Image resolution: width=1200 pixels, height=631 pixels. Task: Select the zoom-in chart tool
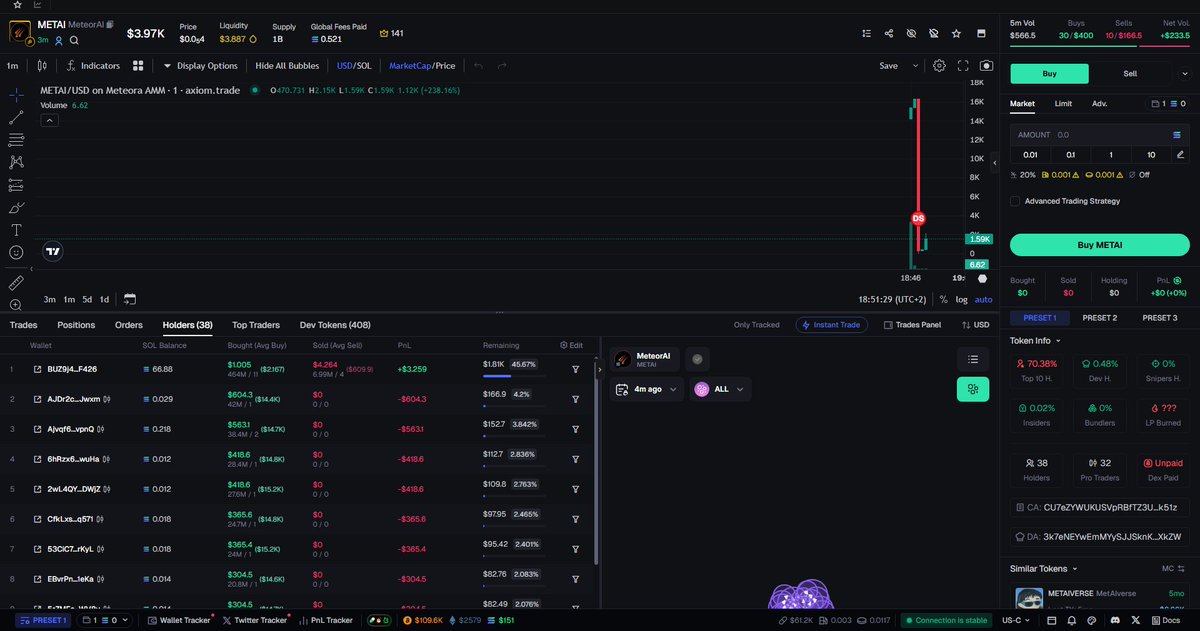(x=16, y=305)
